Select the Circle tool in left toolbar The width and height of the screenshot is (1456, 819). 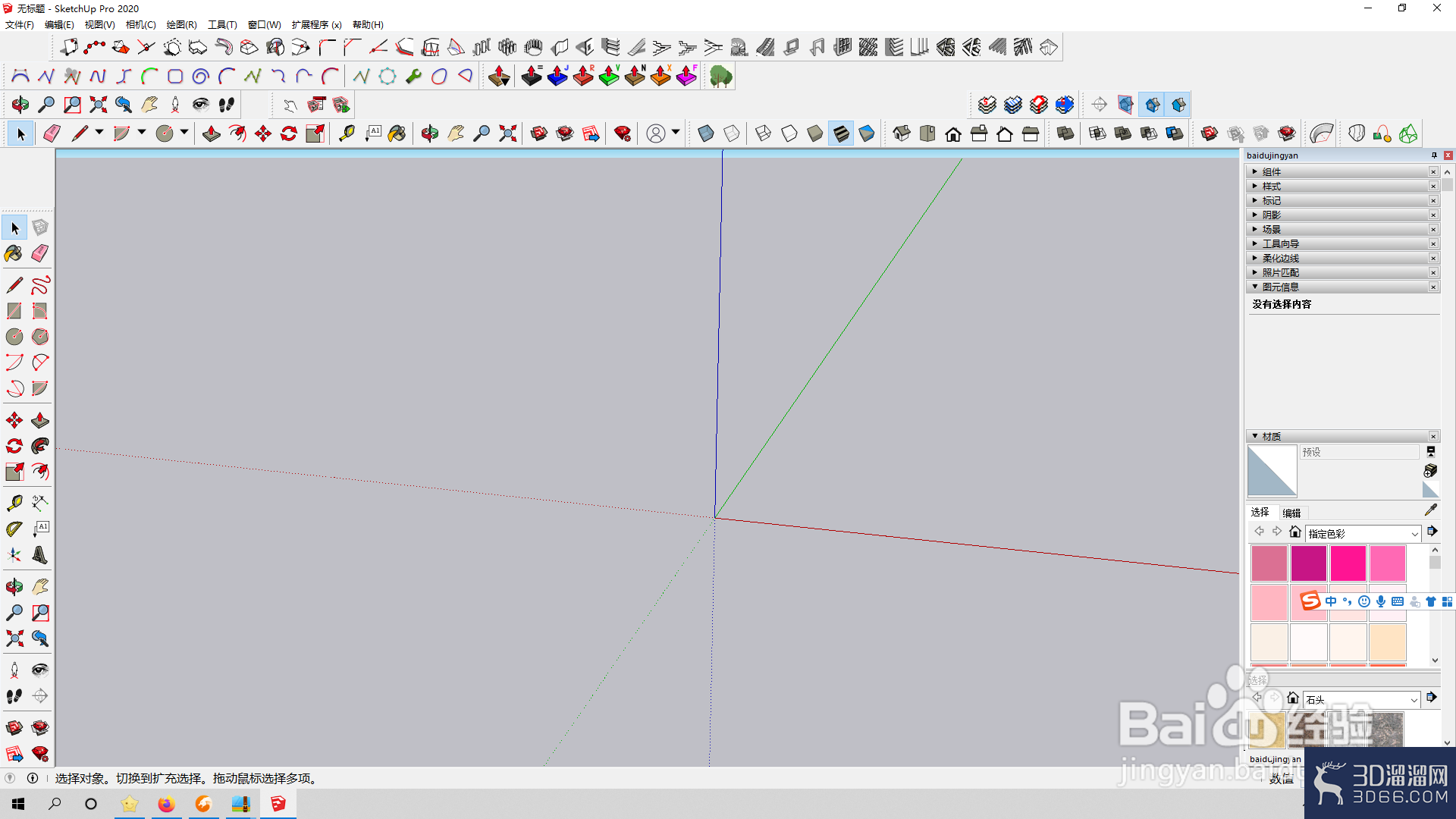(x=14, y=337)
